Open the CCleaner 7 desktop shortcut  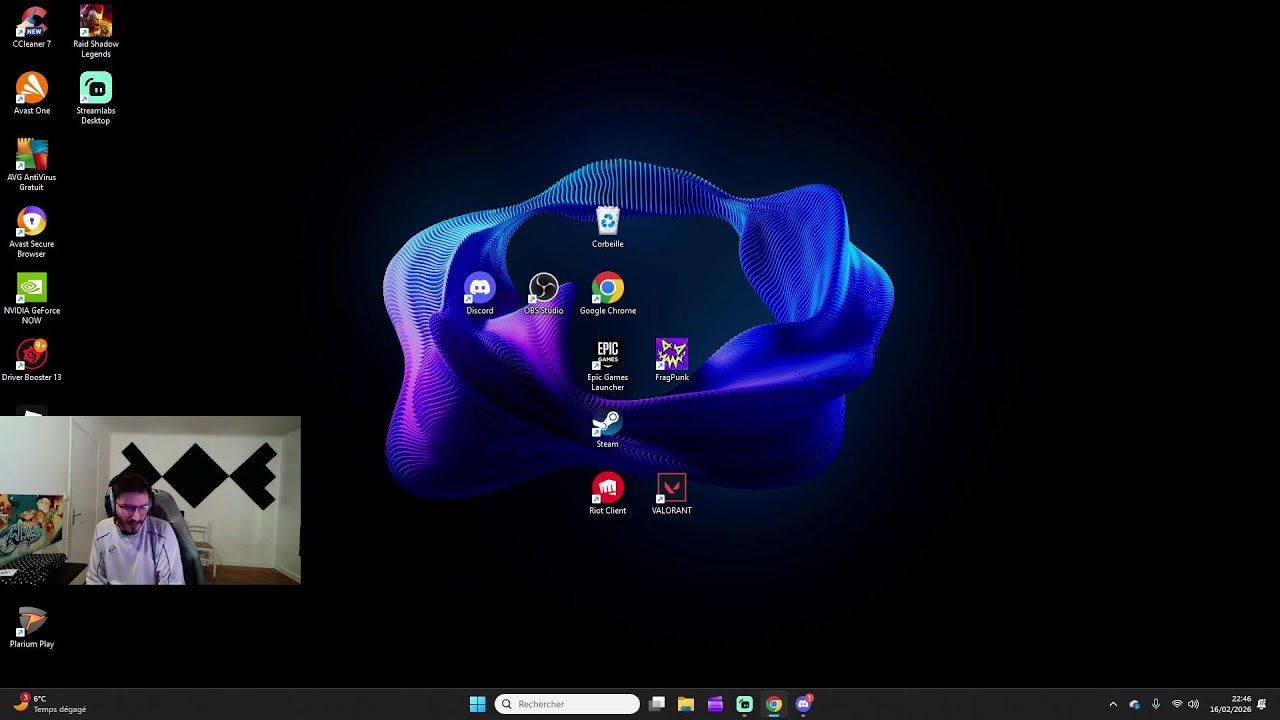pyautogui.click(x=32, y=27)
